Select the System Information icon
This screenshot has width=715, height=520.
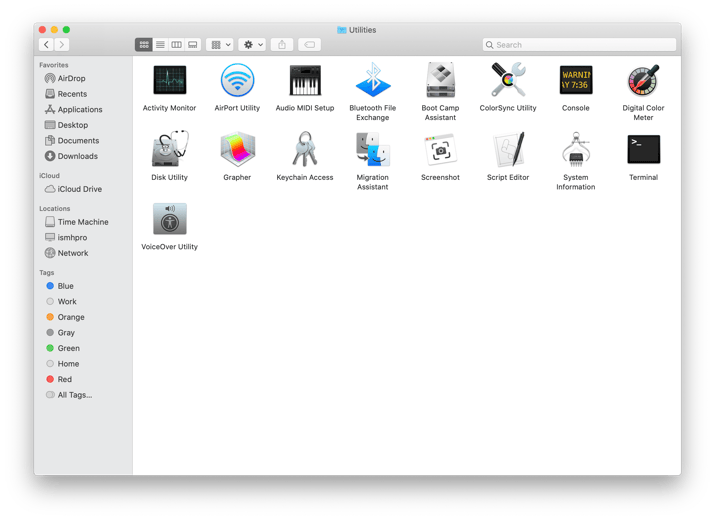tap(576, 149)
